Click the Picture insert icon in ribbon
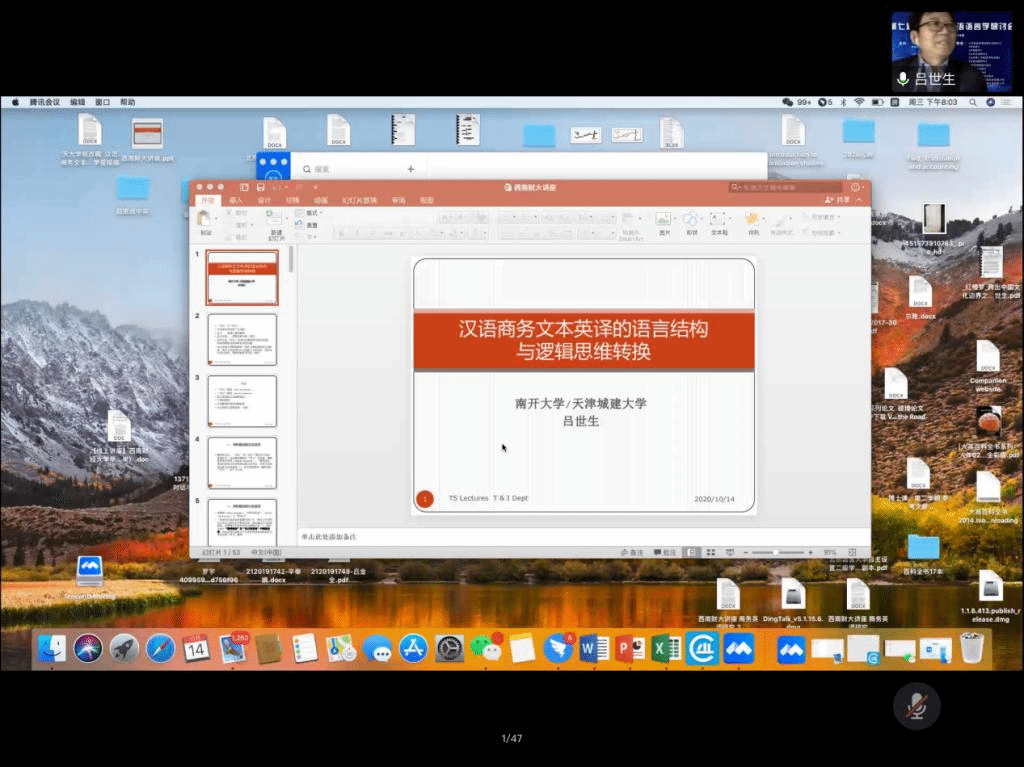The width and height of the screenshot is (1024, 767). (x=663, y=219)
